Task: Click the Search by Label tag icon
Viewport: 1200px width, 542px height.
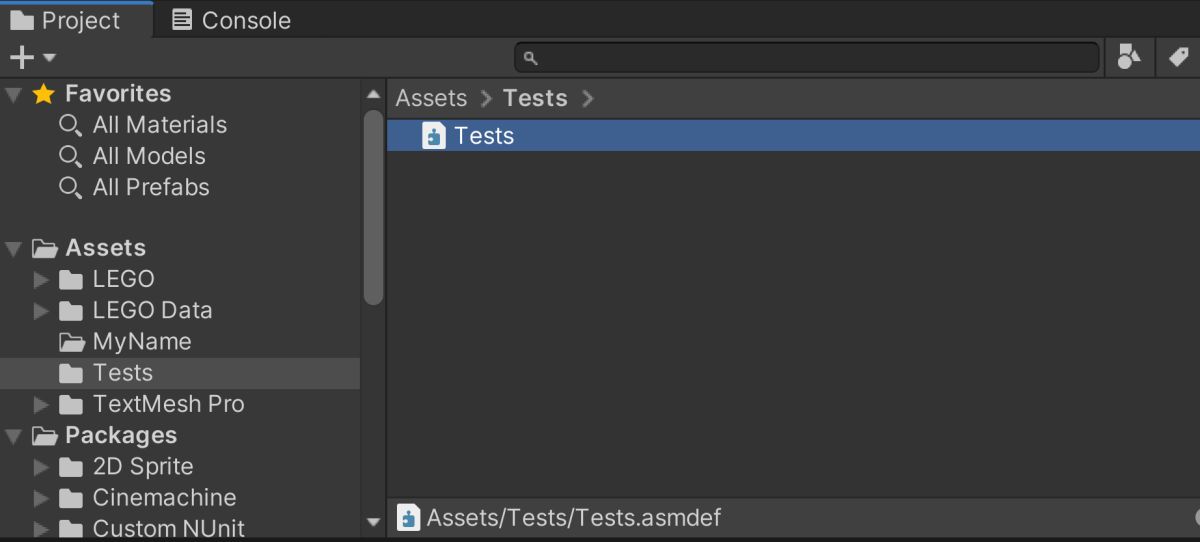Action: click(x=1178, y=58)
